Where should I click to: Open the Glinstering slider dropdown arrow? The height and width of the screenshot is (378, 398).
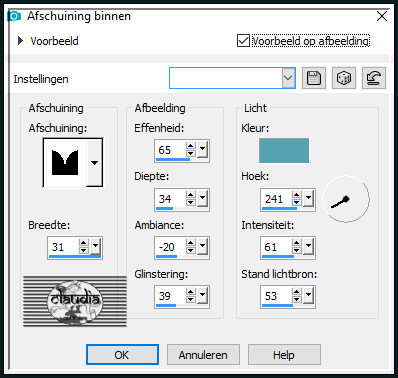coord(202,295)
